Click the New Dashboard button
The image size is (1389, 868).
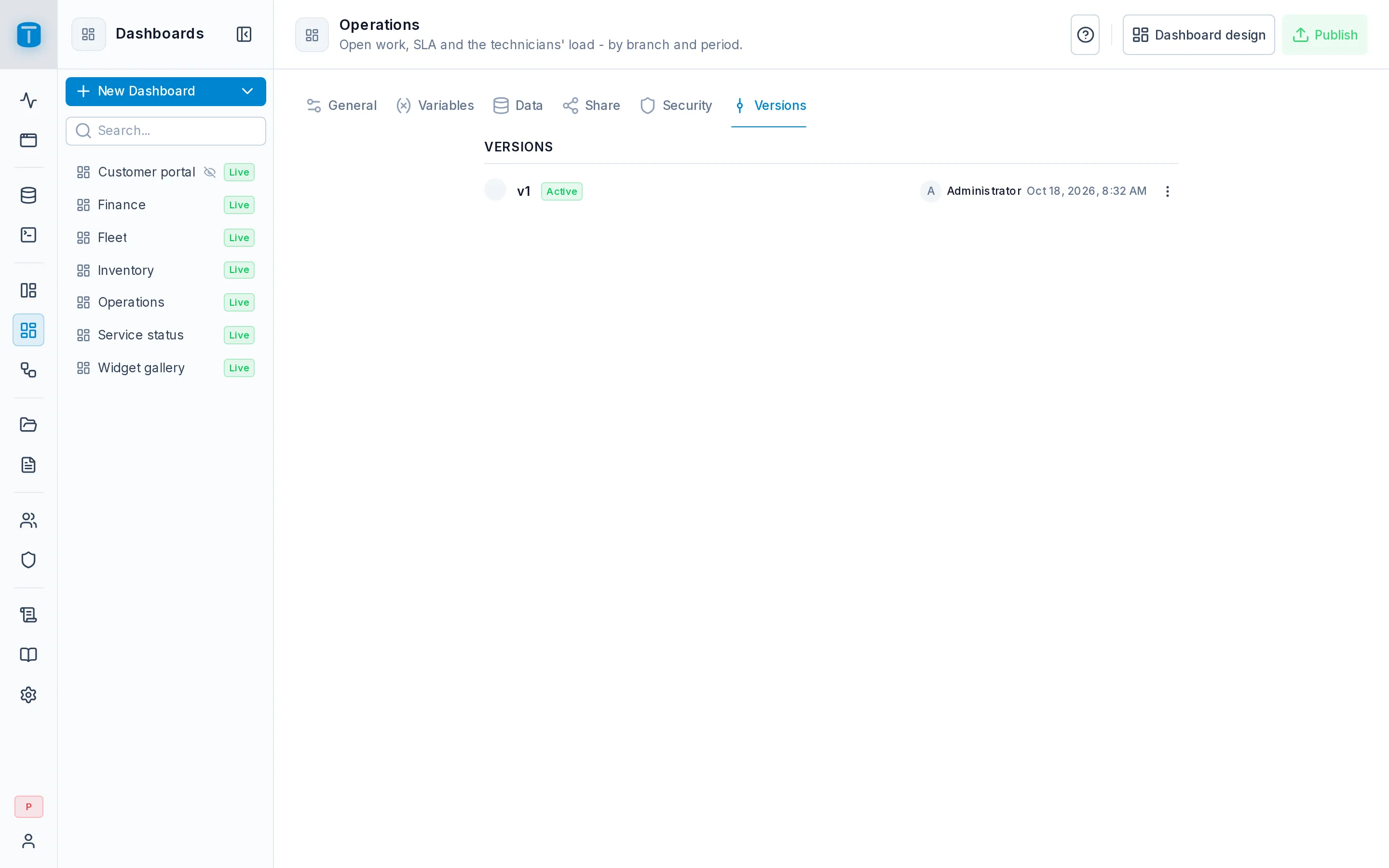(166, 91)
